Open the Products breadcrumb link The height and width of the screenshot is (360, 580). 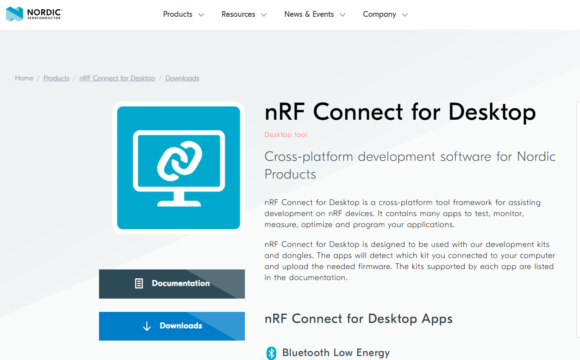pos(56,78)
